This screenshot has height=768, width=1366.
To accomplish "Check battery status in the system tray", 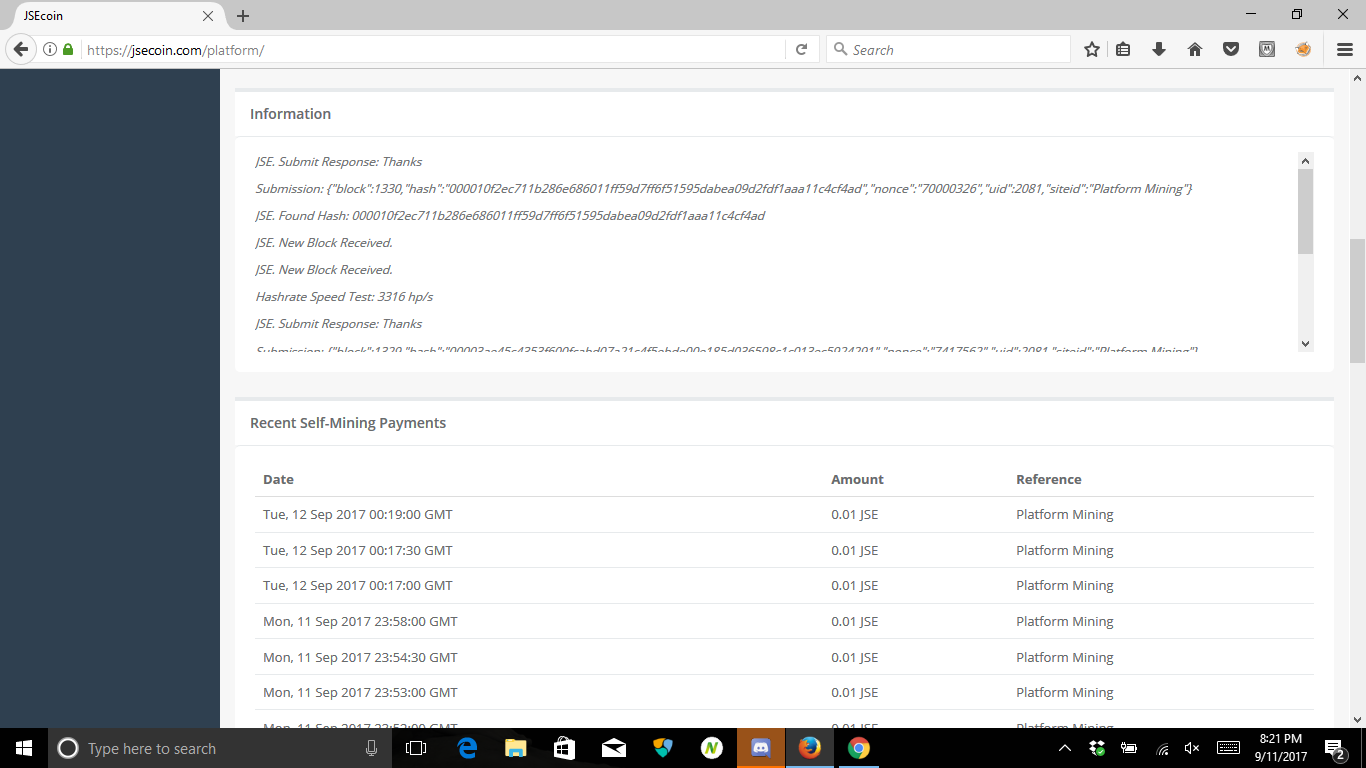I will click(1129, 748).
